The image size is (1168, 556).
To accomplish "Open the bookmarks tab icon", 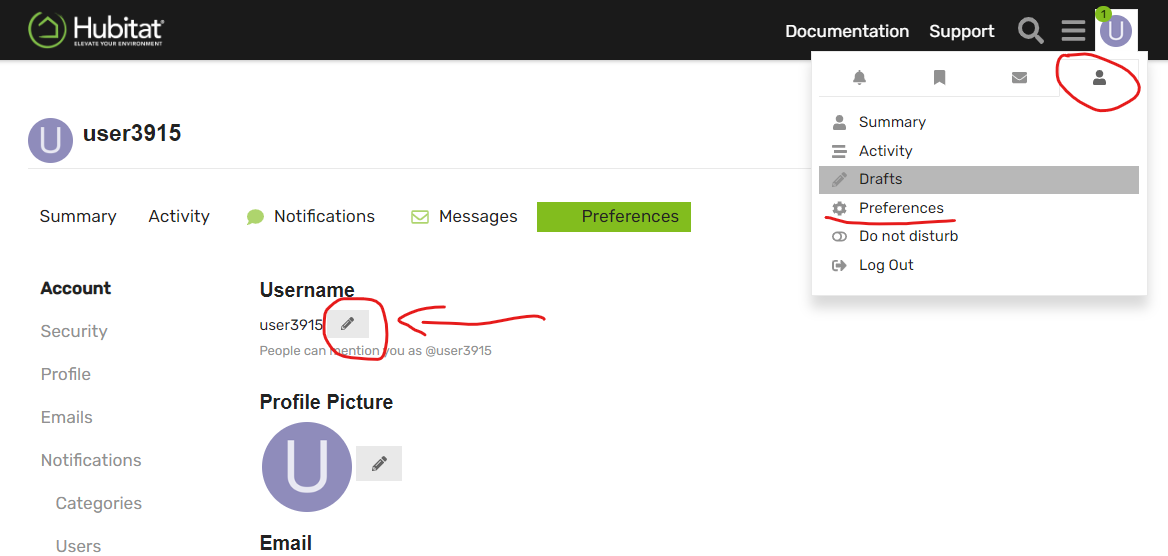I will 939,78.
